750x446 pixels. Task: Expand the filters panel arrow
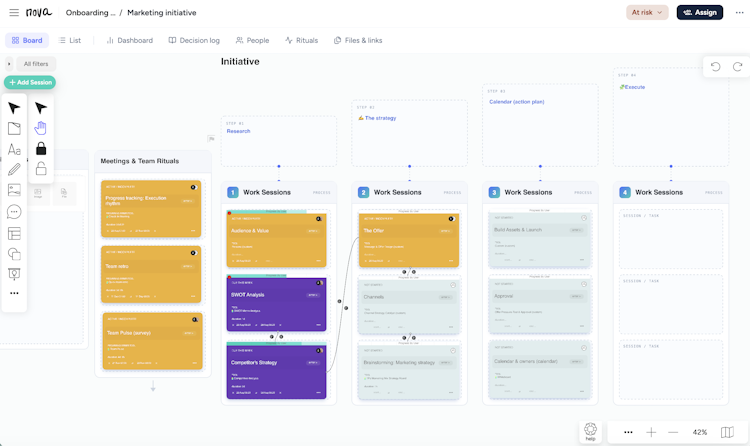9,64
